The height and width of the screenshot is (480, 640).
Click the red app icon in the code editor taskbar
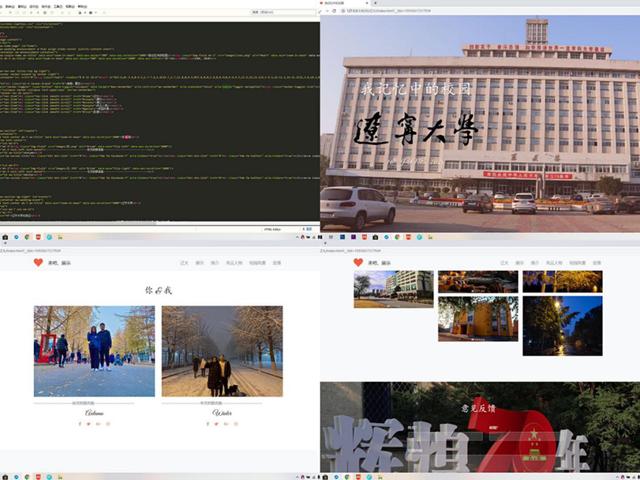click(38, 237)
